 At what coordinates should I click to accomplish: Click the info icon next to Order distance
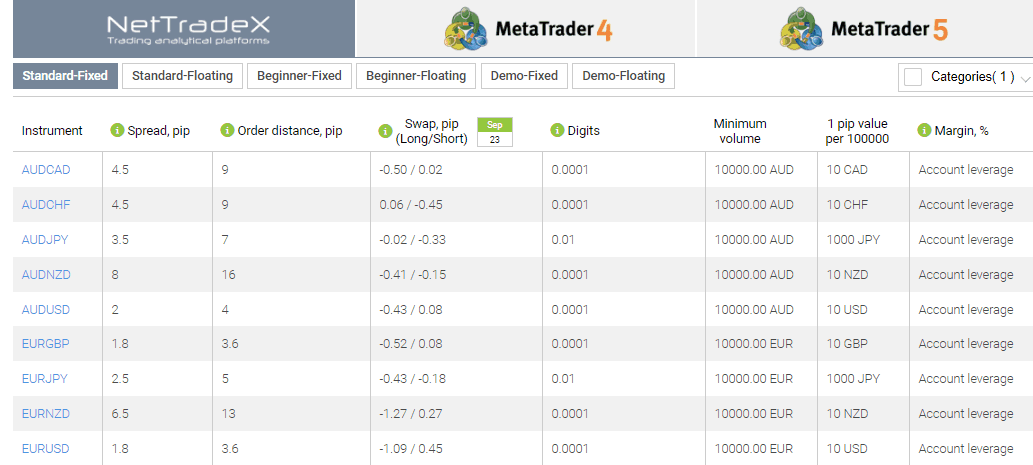coord(227,130)
